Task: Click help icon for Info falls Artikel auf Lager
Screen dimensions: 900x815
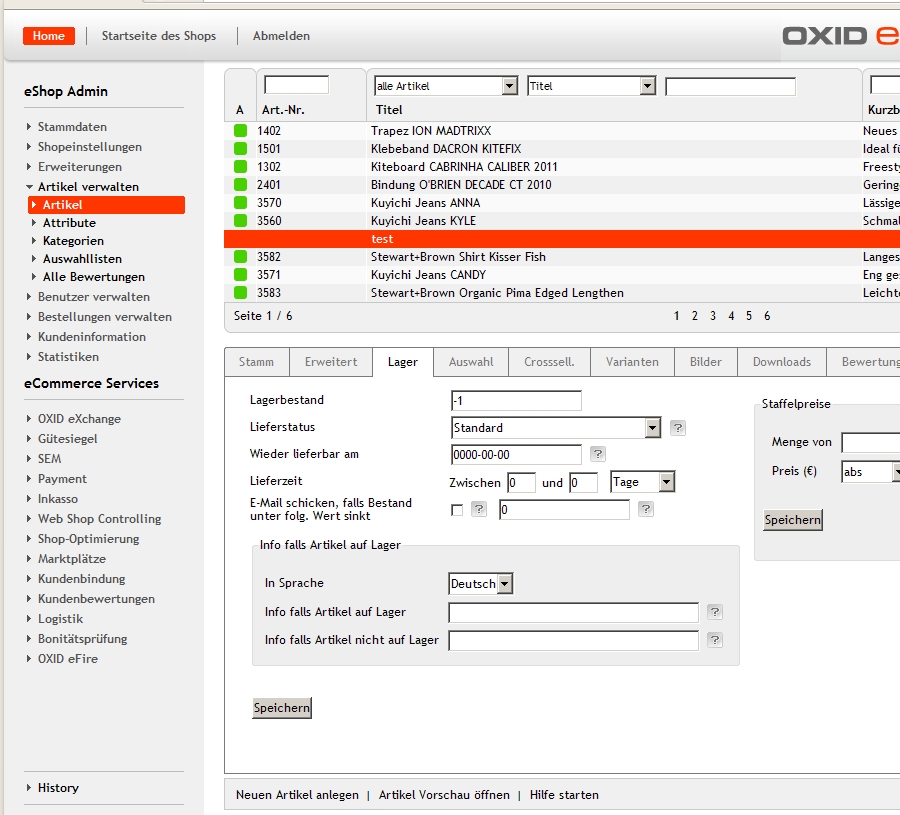Action: [714, 612]
